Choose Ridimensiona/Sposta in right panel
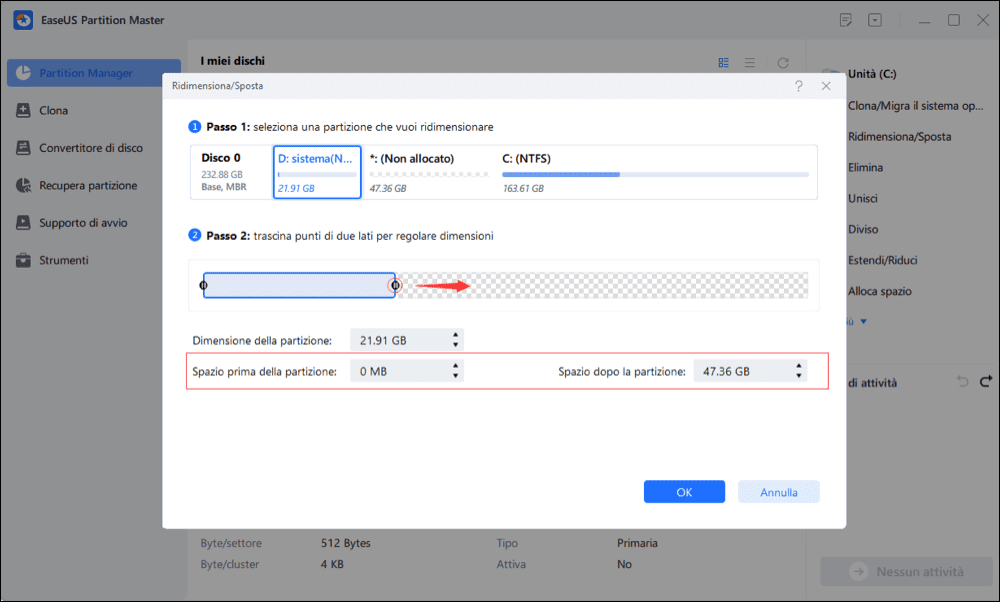 tap(899, 136)
